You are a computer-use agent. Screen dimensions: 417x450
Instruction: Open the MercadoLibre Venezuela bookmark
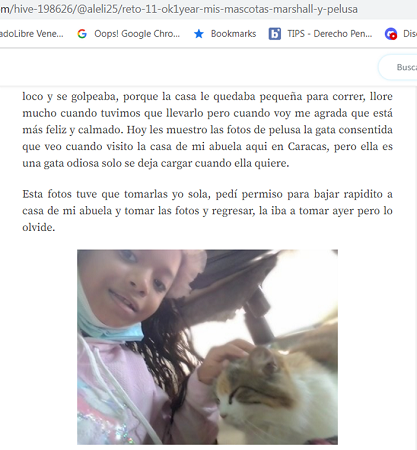click(32, 34)
